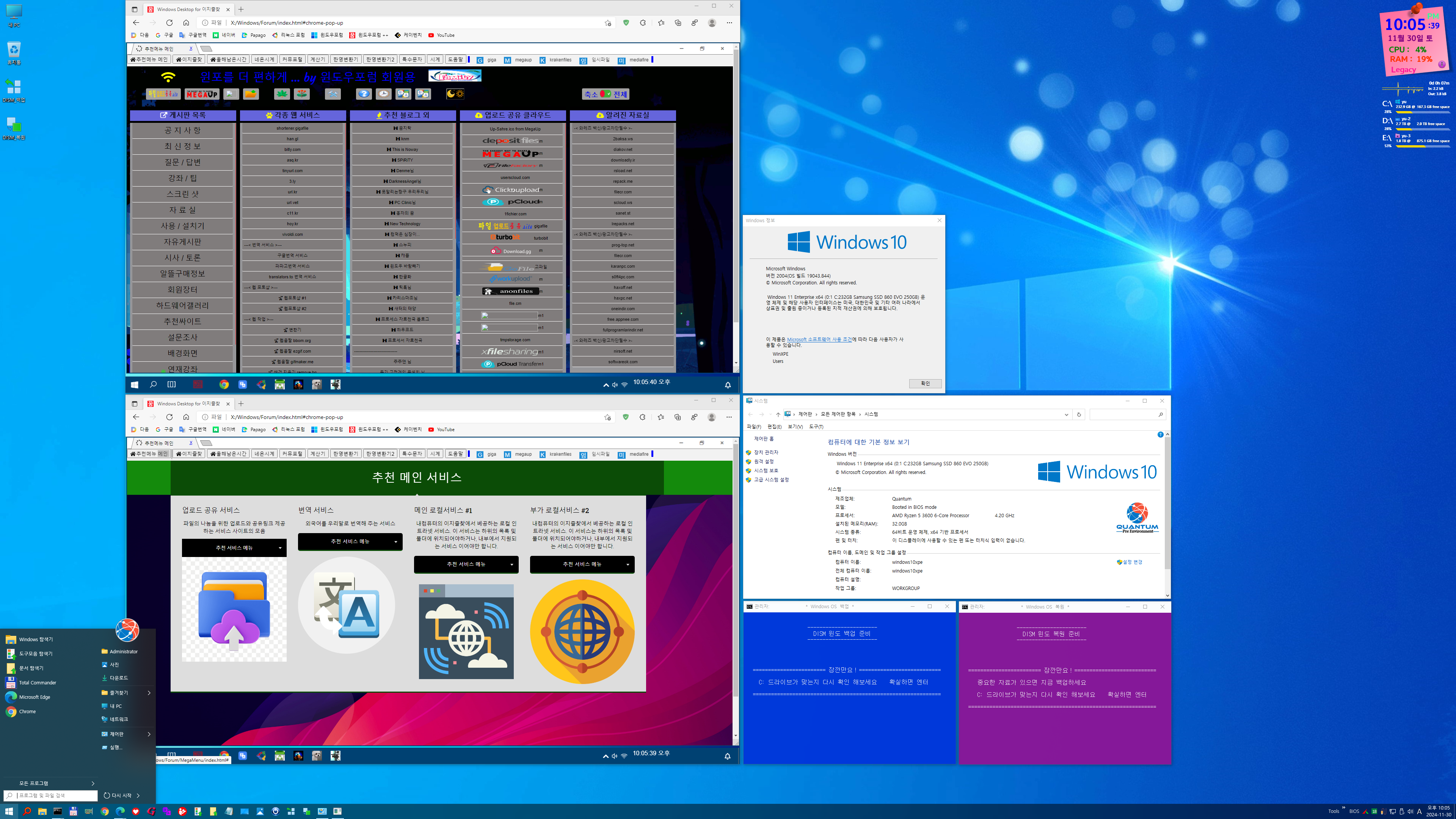Open 편집(E) menu in the System window
The width and height of the screenshot is (1456, 819).
click(x=774, y=427)
